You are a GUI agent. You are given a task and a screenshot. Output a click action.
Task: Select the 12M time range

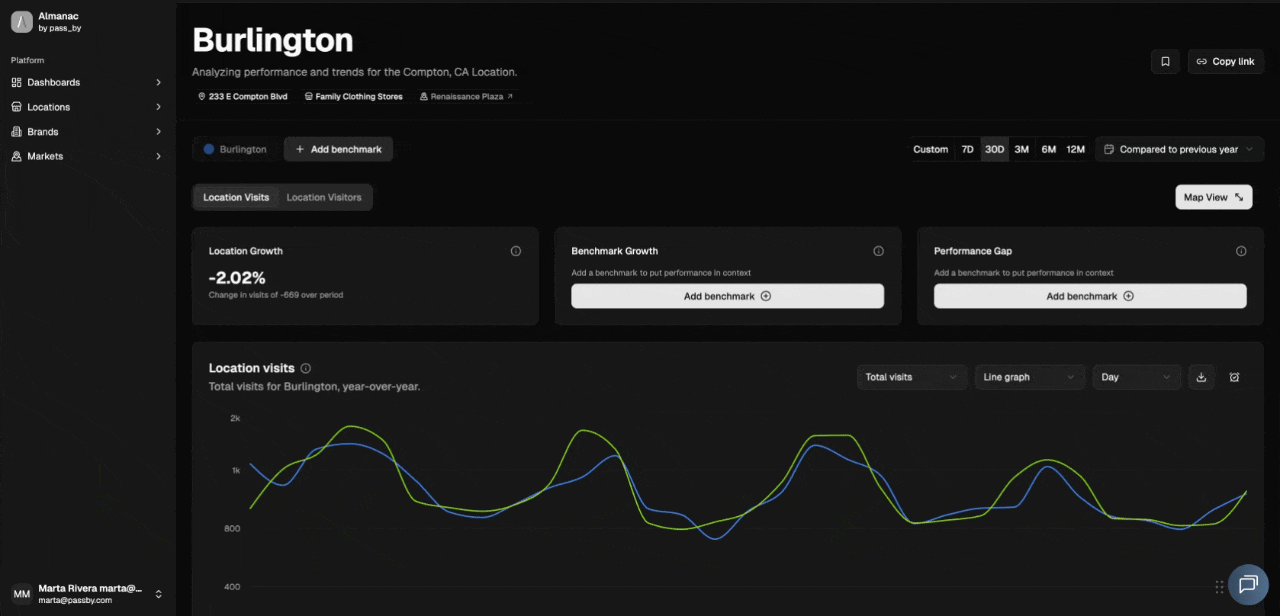[1075, 149]
